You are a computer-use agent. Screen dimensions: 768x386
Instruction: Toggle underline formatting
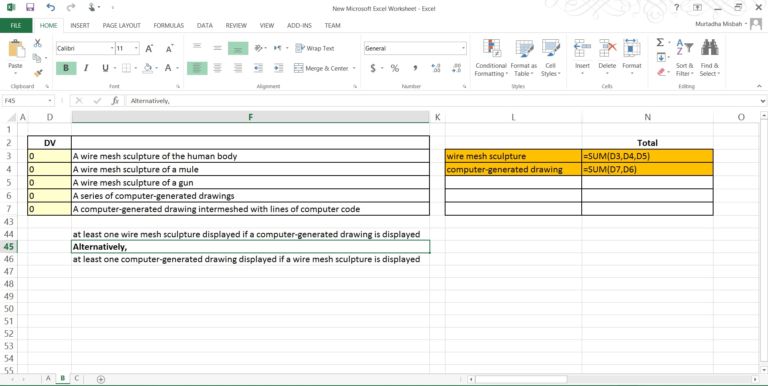coord(105,68)
